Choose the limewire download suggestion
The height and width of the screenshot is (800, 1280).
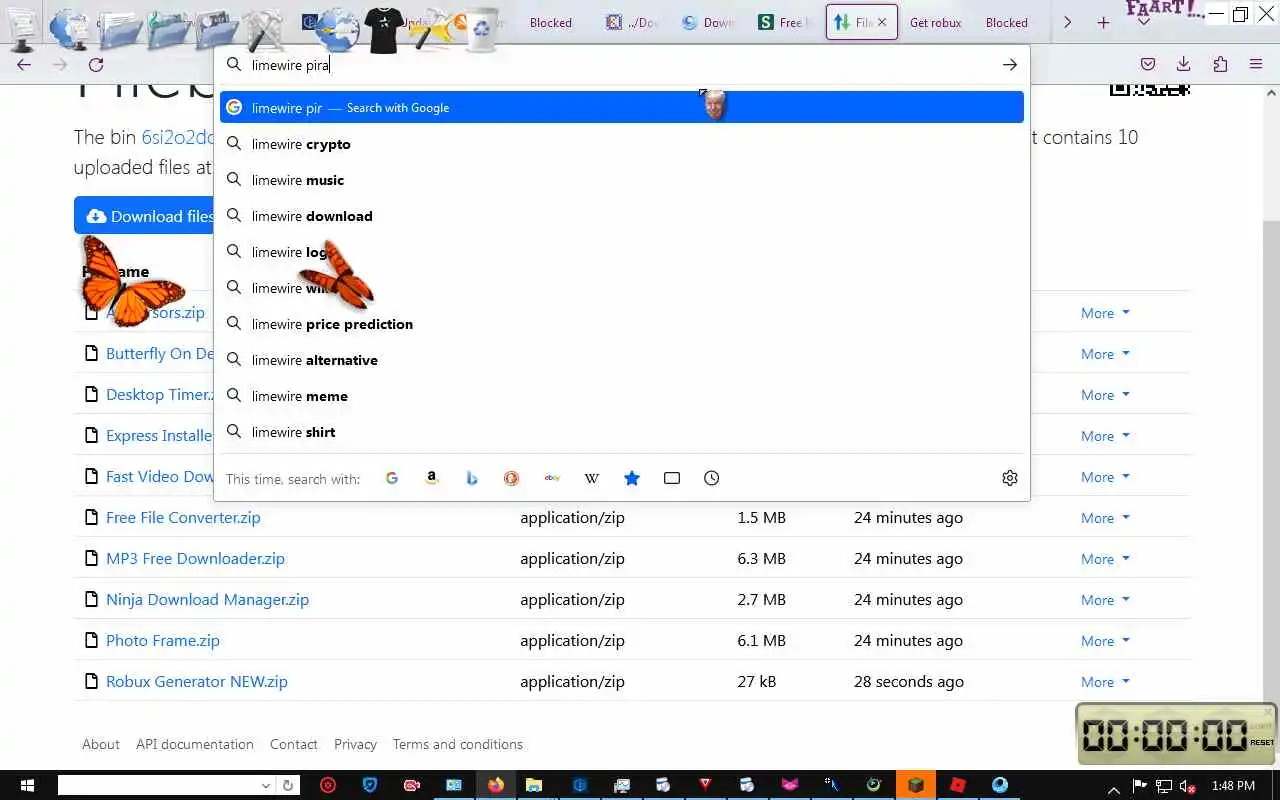622,216
